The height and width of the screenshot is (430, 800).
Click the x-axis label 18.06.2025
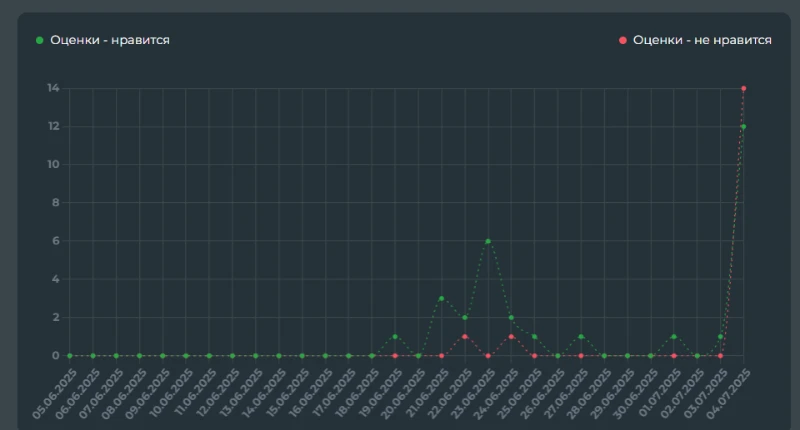click(x=357, y=394)
